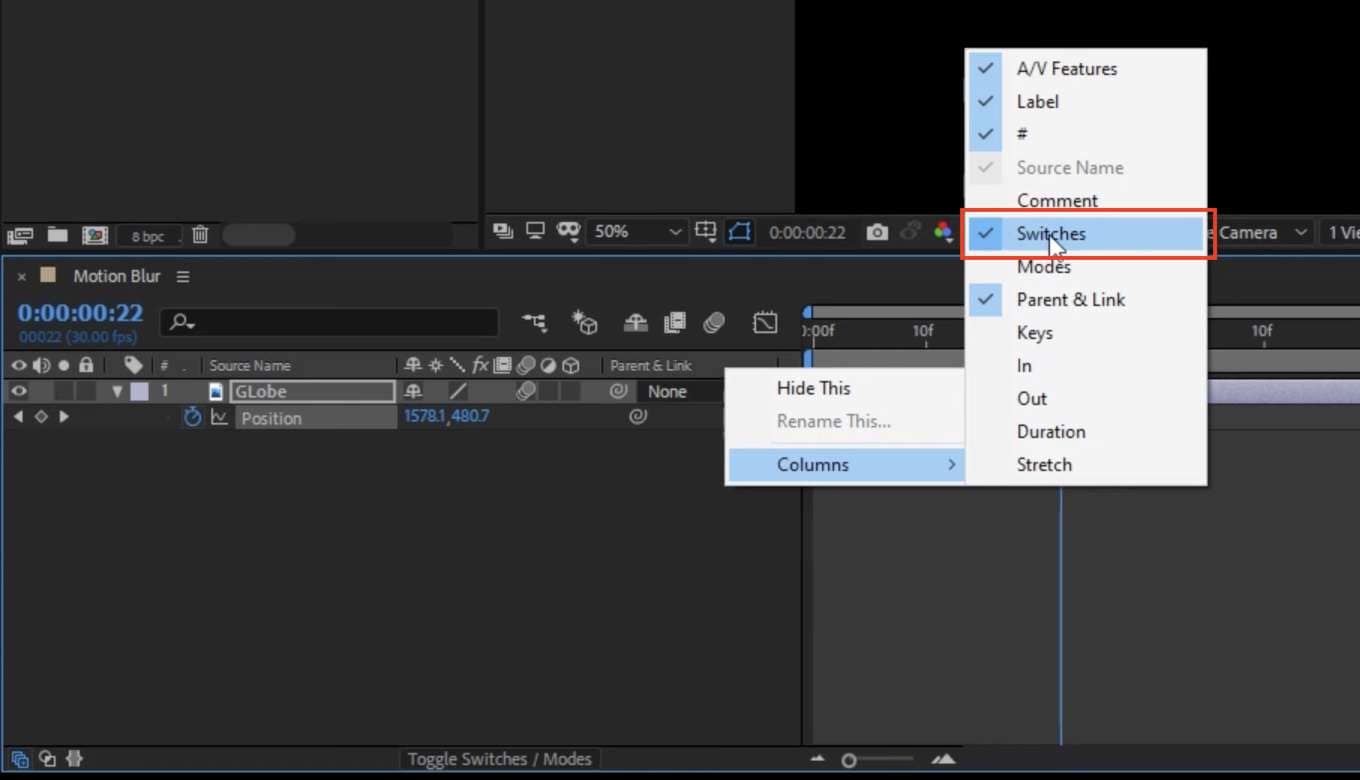
Task: Click the timeline zoom slider handle
Action: pos(849,760)
